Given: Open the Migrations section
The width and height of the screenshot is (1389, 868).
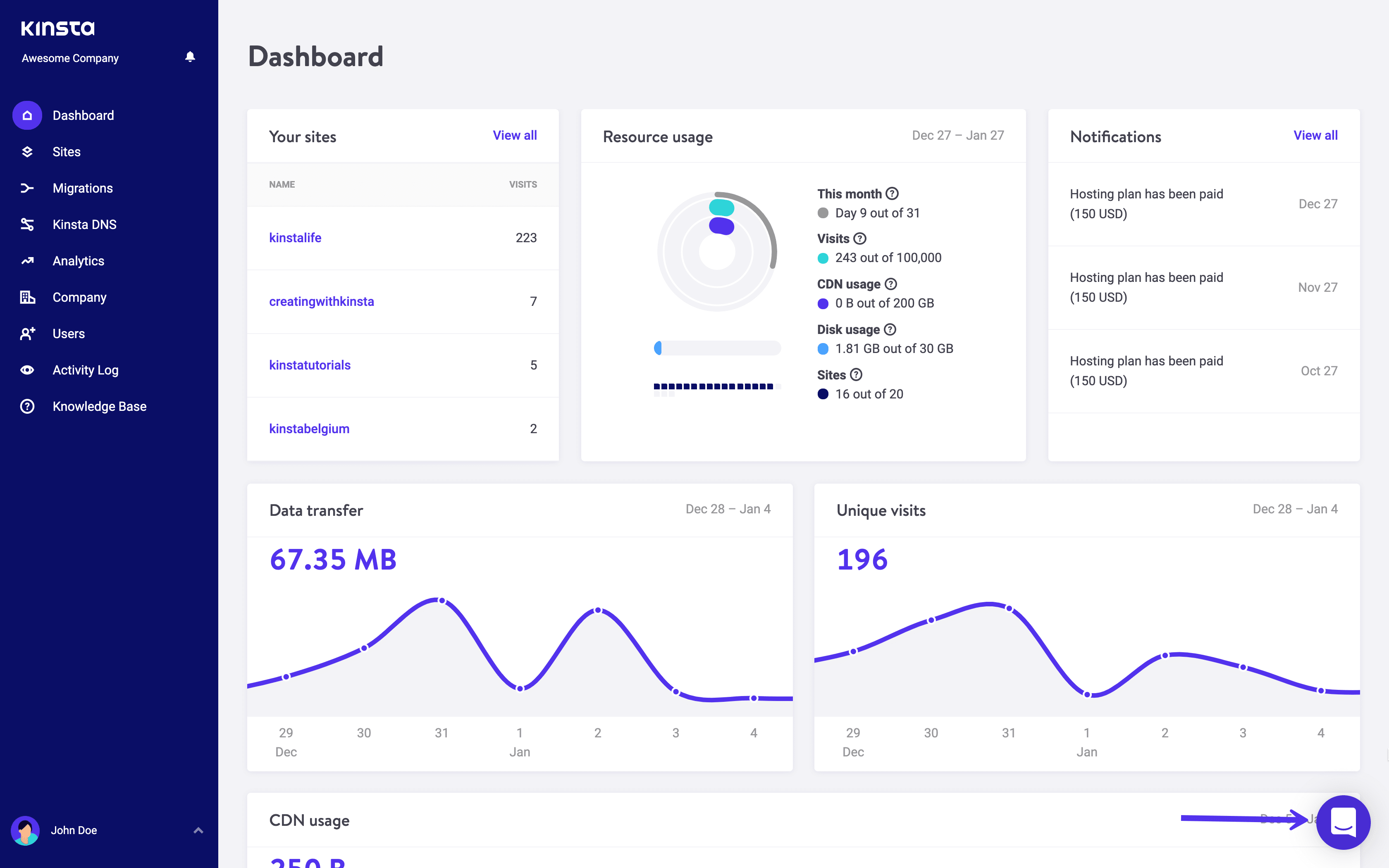Looking at the screenshot, I should (83, 188).
